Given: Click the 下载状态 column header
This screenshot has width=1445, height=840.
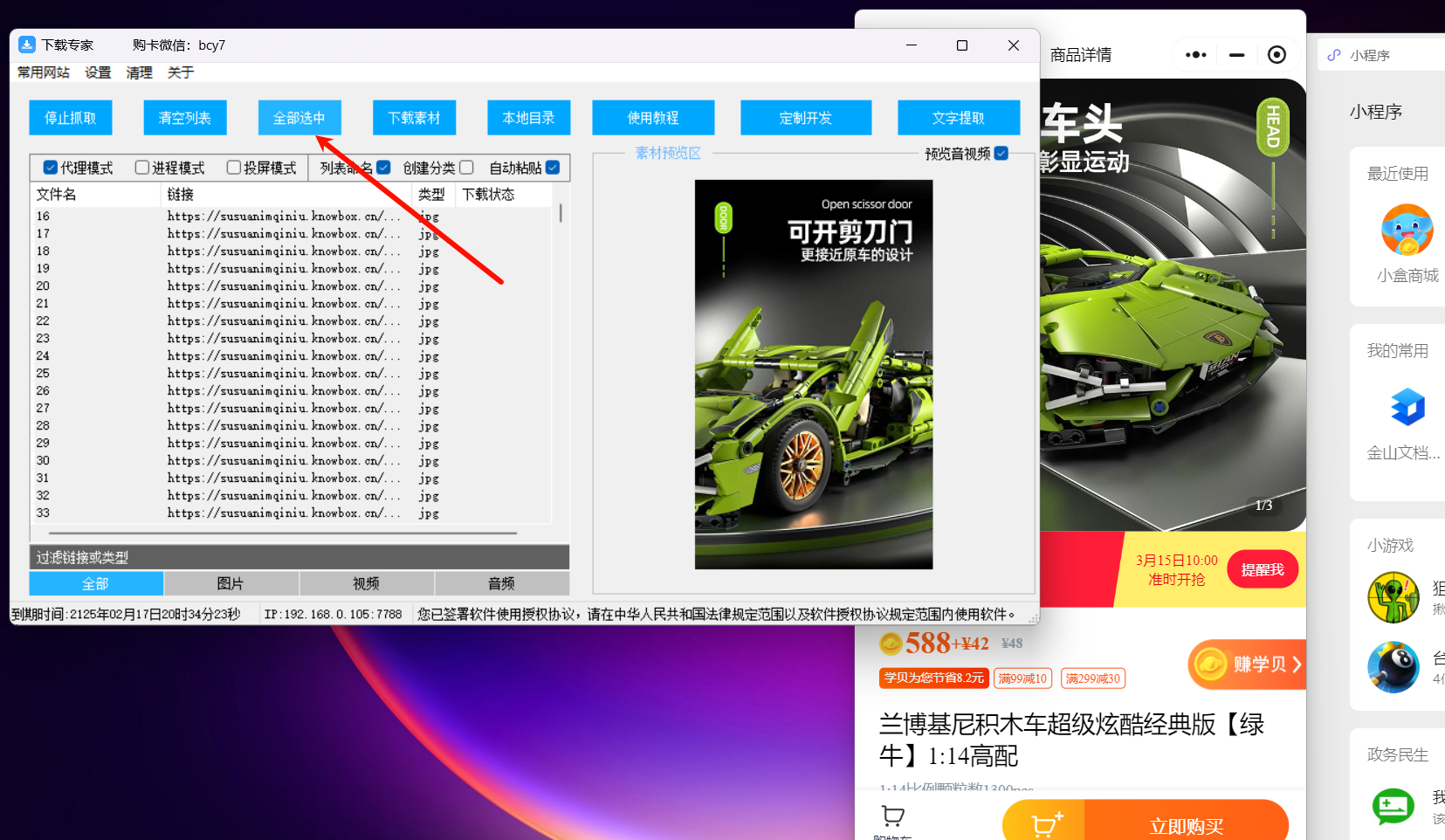Looking at the screenshot, I should click(504, 194).
